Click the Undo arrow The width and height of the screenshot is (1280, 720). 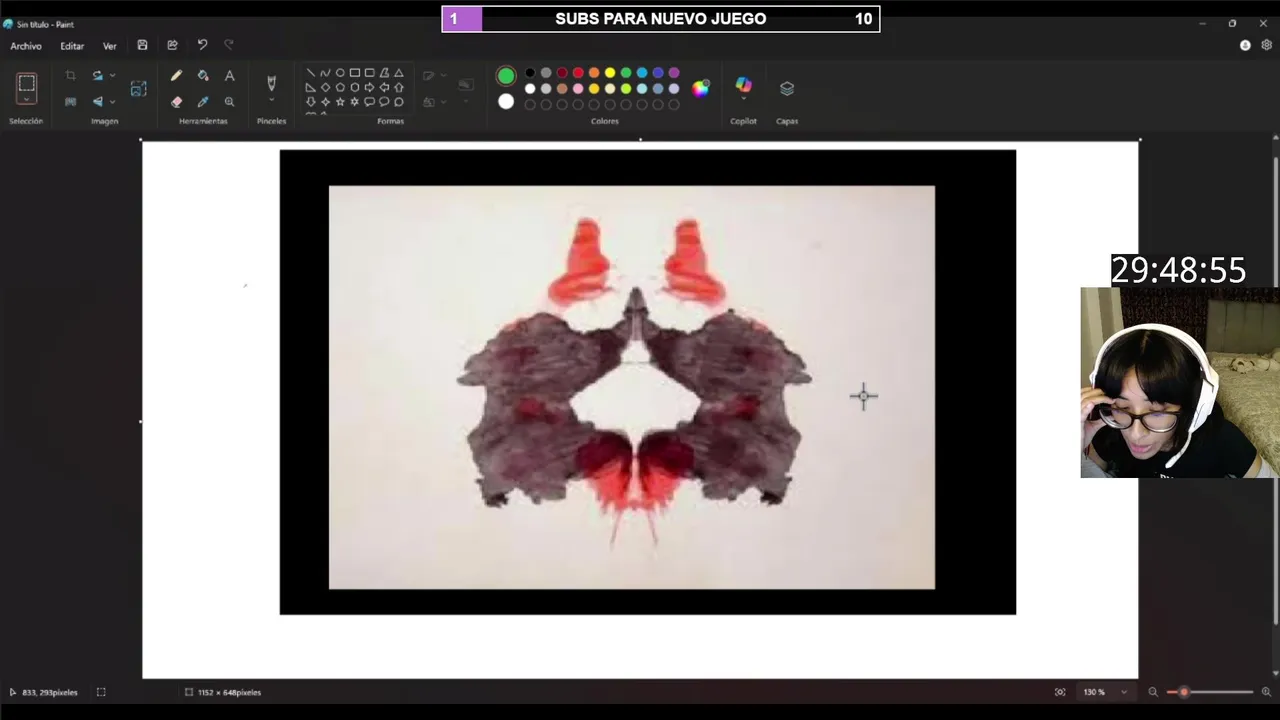coord(202,45)
